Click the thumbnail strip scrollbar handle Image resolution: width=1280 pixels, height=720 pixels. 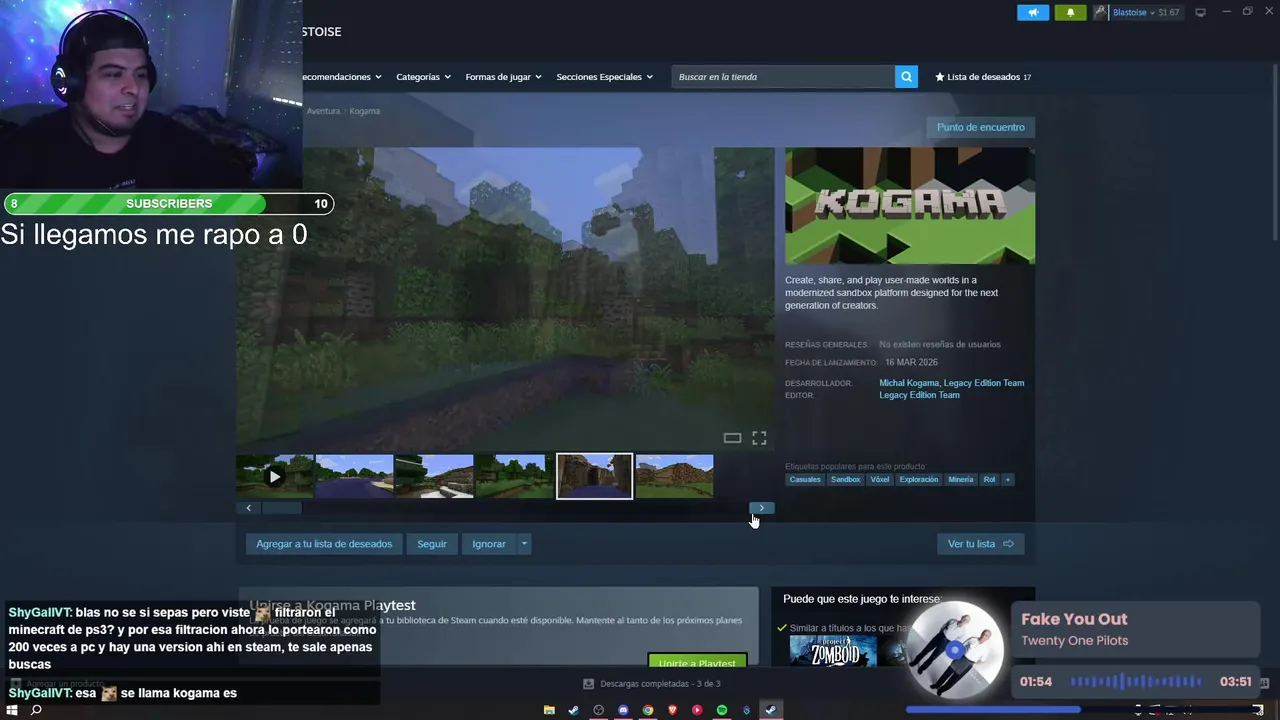click(x=281, y=508)
